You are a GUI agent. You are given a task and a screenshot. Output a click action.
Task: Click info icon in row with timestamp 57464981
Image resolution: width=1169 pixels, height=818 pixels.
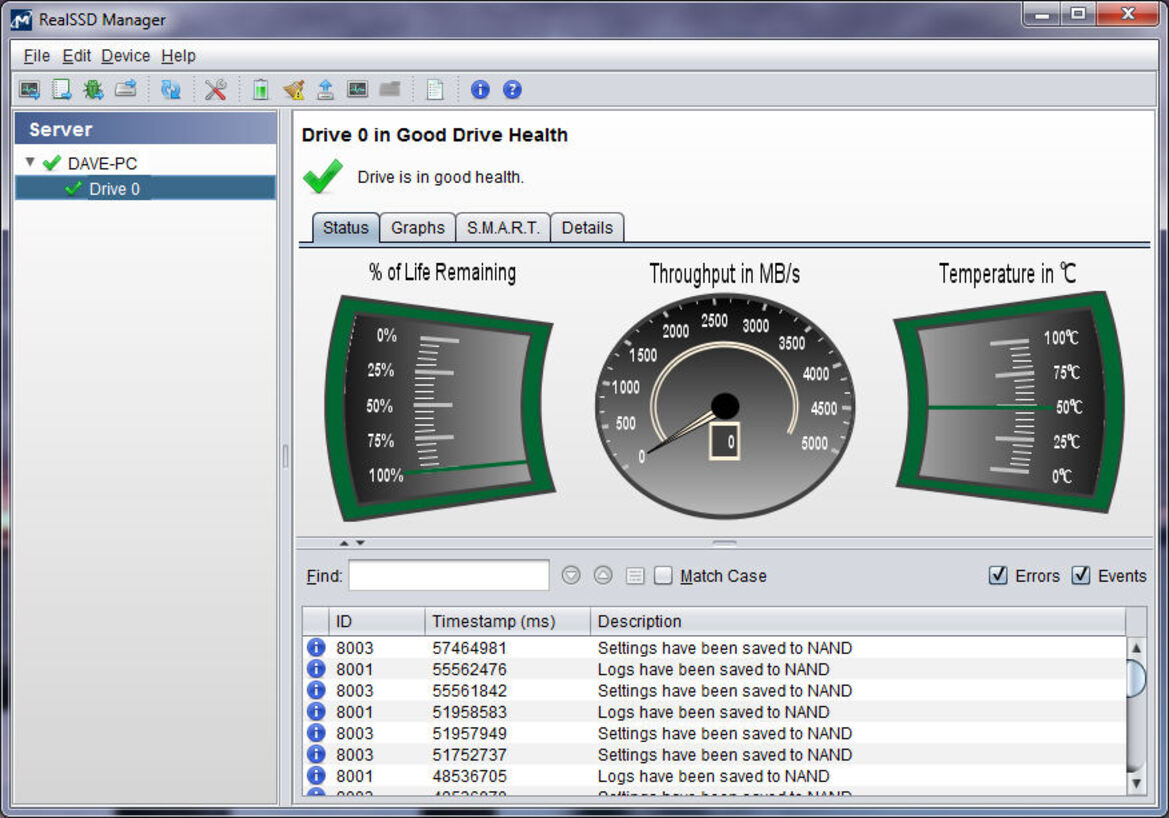tap(316, 647)
